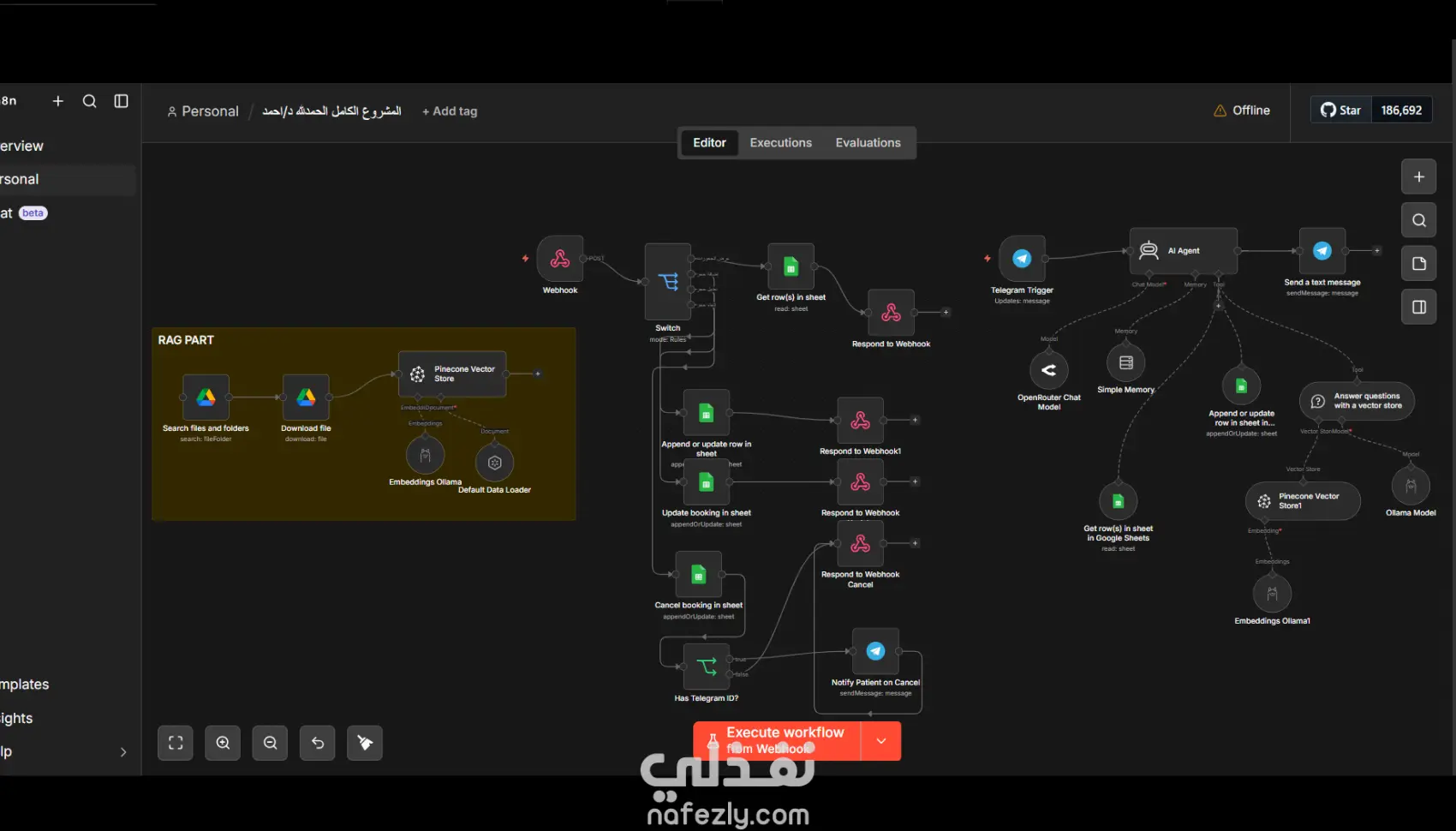Select the RAG PART sticky note title
Viewport: 1456px width, 831px height.
click(186, 340)
